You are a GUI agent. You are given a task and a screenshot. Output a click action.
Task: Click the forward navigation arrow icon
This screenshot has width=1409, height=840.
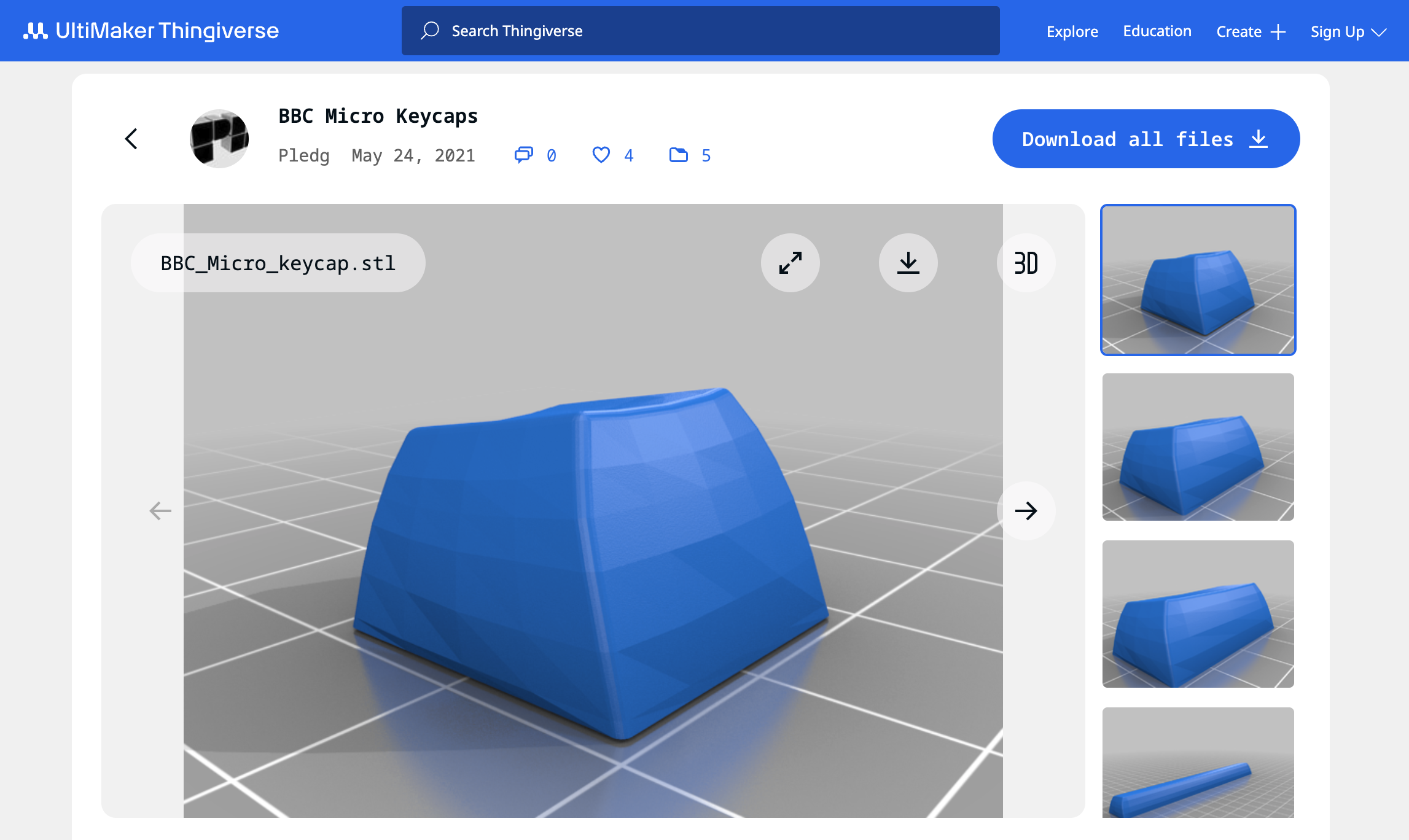pyautogui.click(x=1025, y=511)
